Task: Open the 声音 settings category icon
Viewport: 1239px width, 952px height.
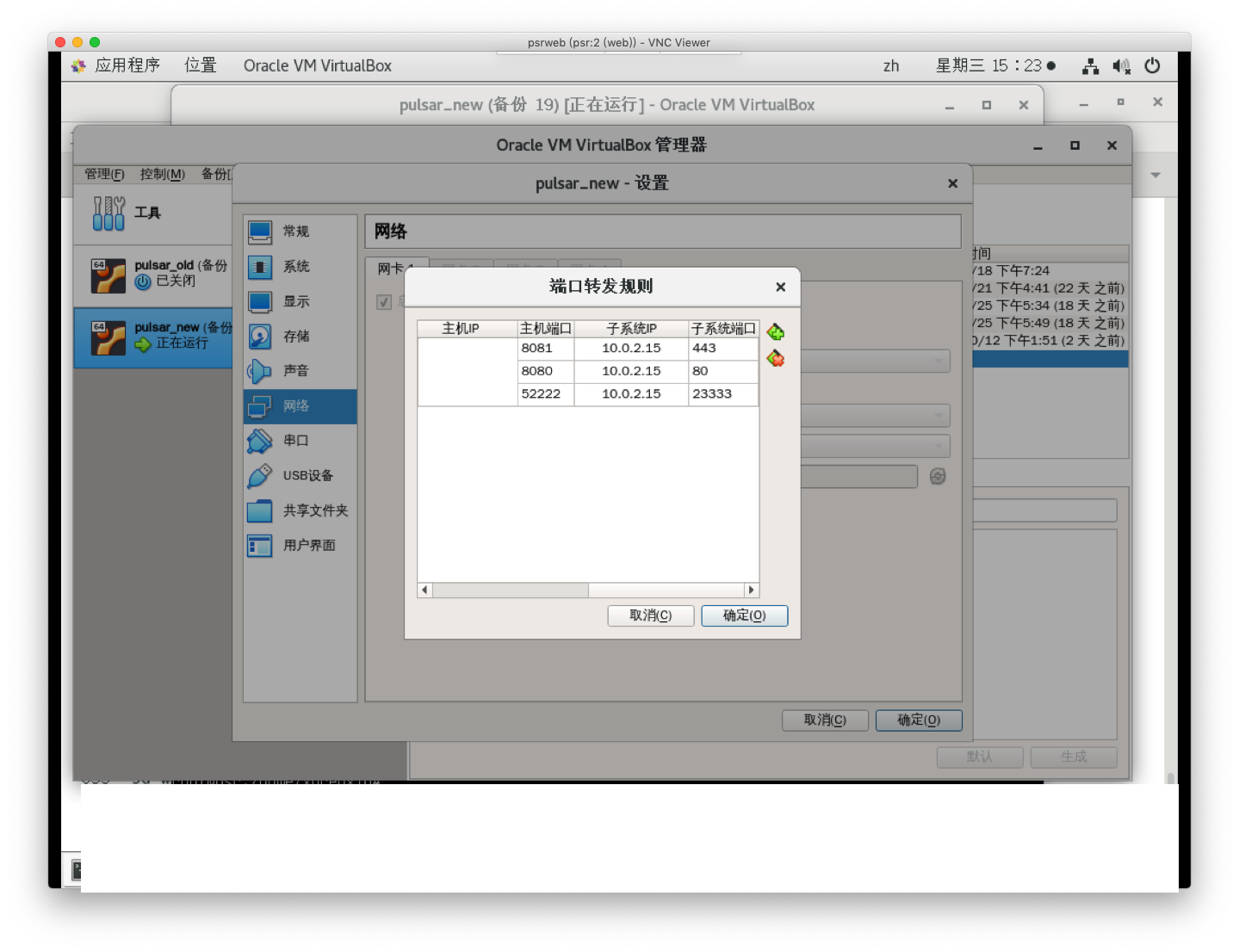Action: tap(260, 371)
